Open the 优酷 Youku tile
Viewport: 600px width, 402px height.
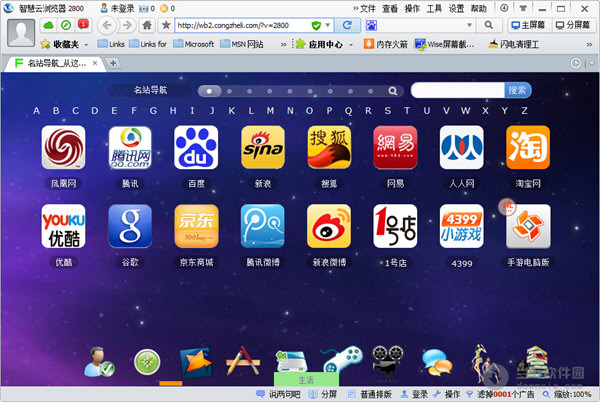[64, 226]
